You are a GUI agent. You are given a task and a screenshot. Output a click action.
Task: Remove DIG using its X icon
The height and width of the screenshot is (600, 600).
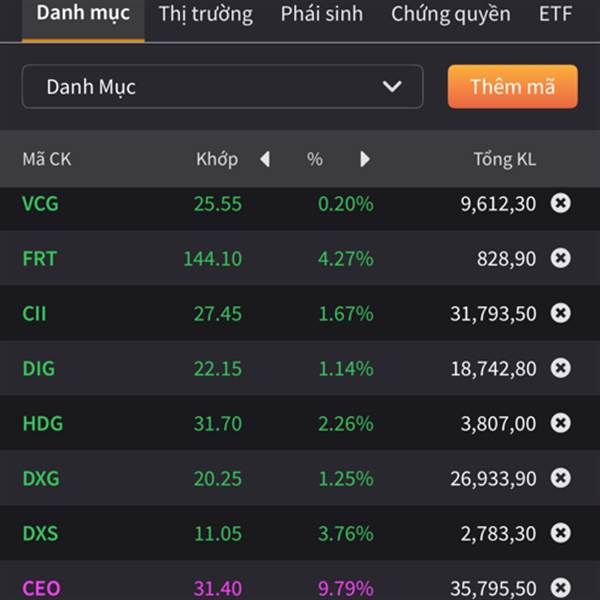click(x=561, y=368)
